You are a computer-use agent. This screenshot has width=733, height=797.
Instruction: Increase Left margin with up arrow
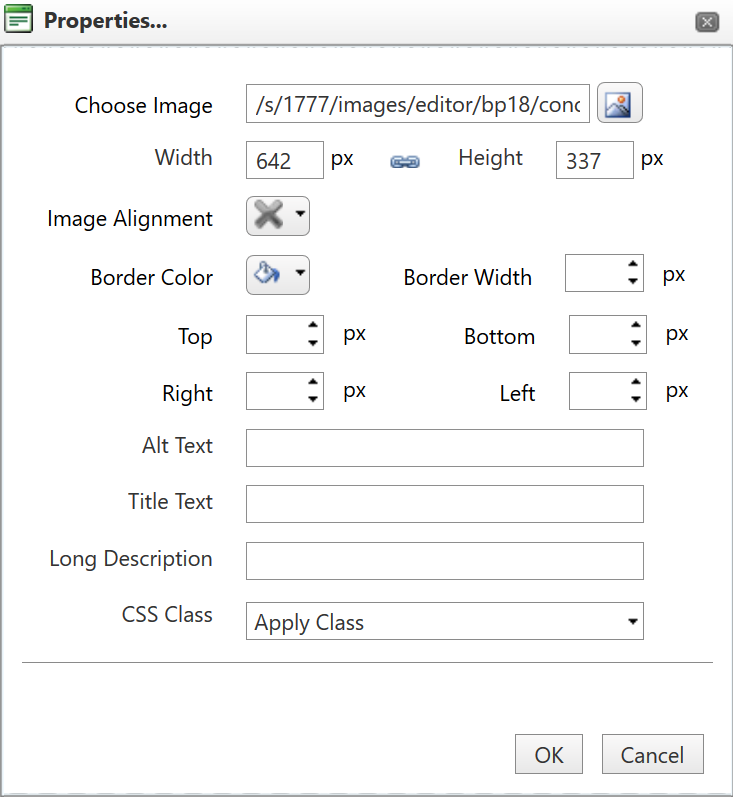[x=635, y=381]
